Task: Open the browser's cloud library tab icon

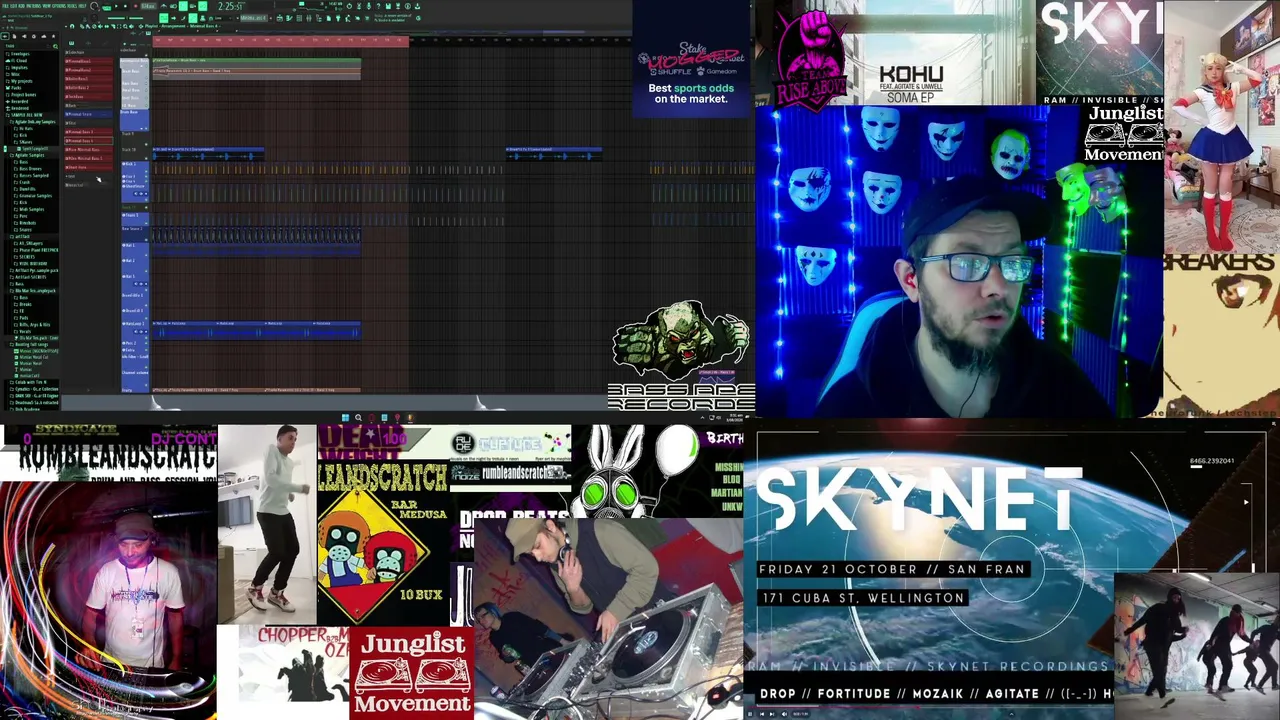Action: point(44,36)
